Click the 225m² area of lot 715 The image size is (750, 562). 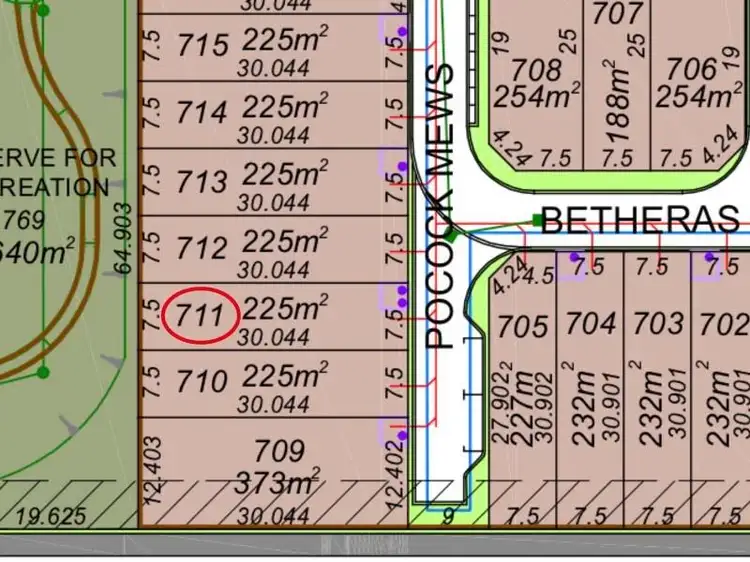pyautogui.click(x=285, y=39)
